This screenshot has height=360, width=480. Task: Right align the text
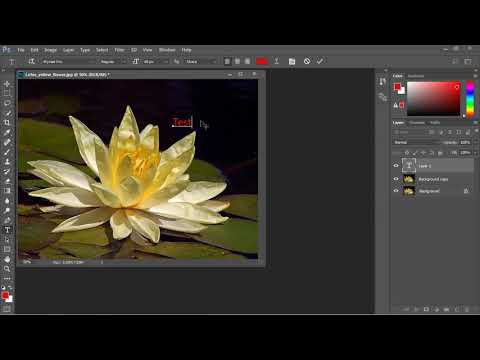tap(247, 61)
